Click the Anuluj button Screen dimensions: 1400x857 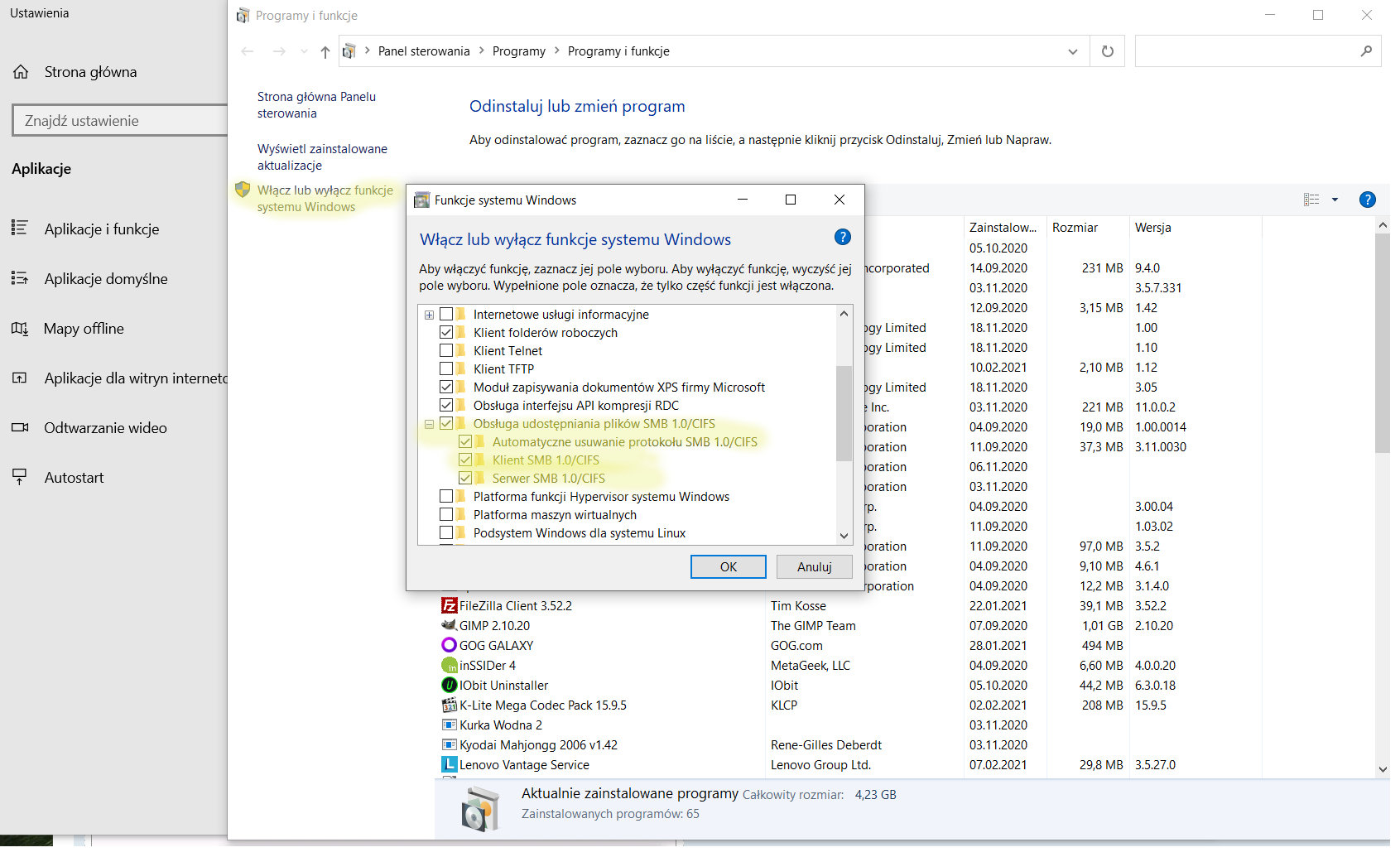[815, 566]
